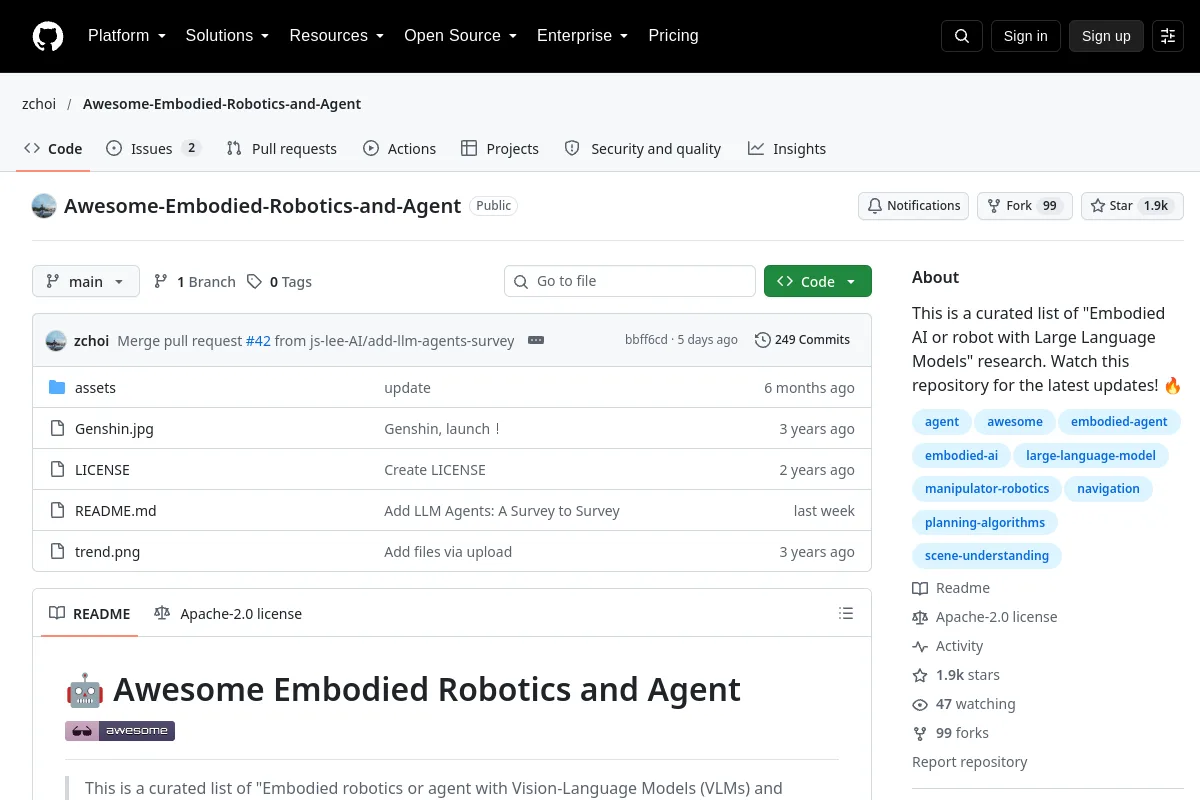Click the commit author avatar in commit bar
Viewport: 1200px width, 800px height.
56,340
